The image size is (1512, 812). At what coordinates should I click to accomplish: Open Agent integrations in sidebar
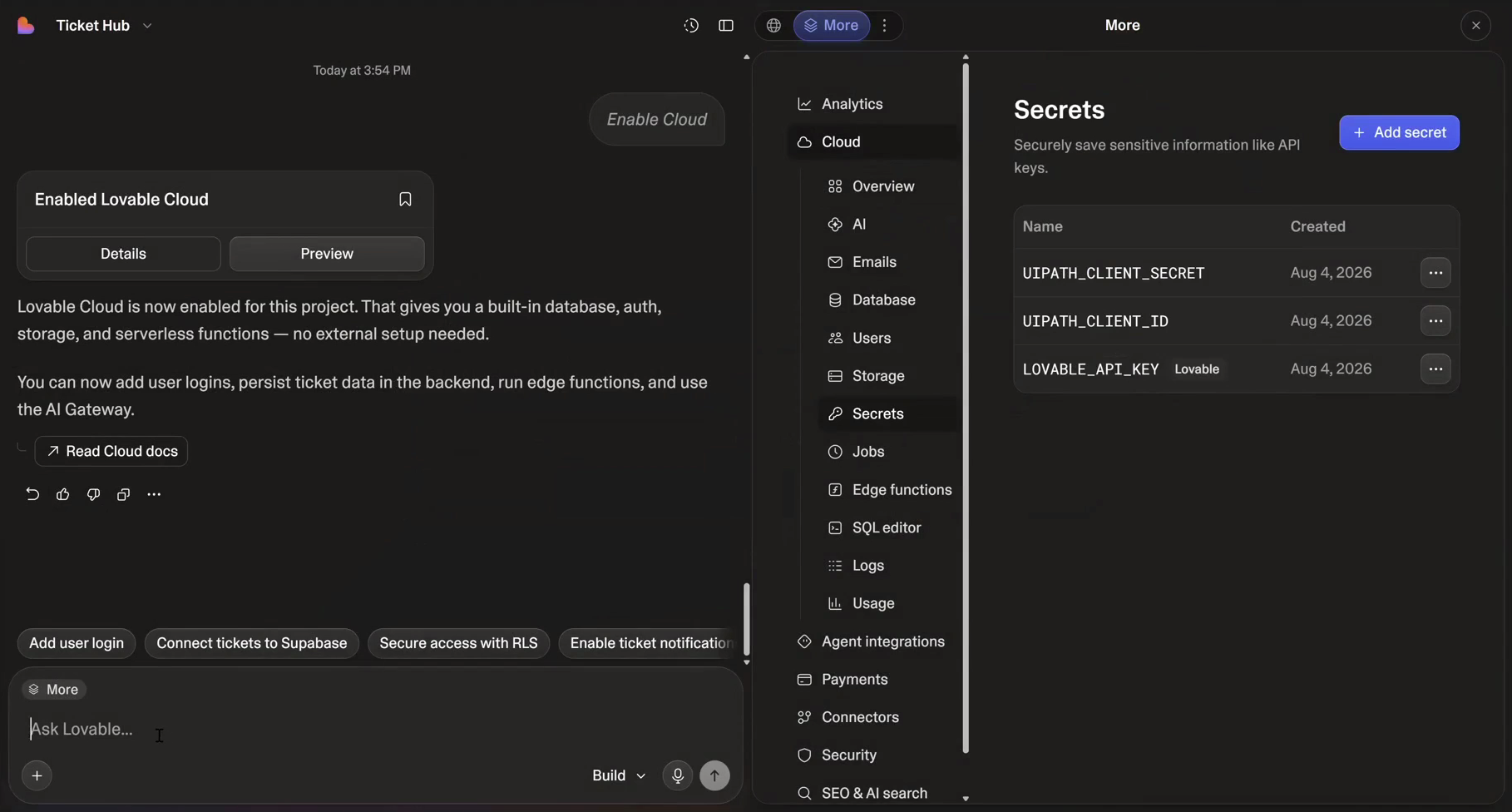[872, 642]
